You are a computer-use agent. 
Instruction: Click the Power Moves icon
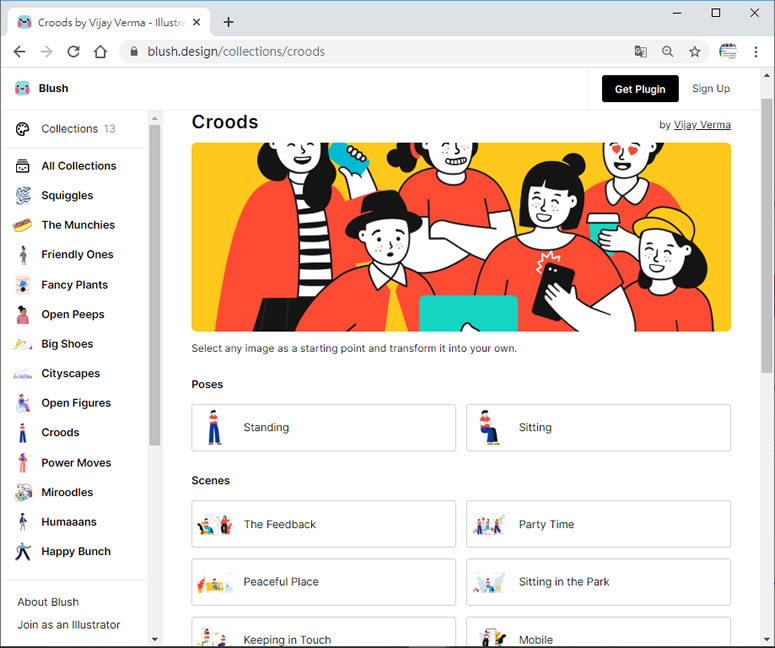click(23, 463)
